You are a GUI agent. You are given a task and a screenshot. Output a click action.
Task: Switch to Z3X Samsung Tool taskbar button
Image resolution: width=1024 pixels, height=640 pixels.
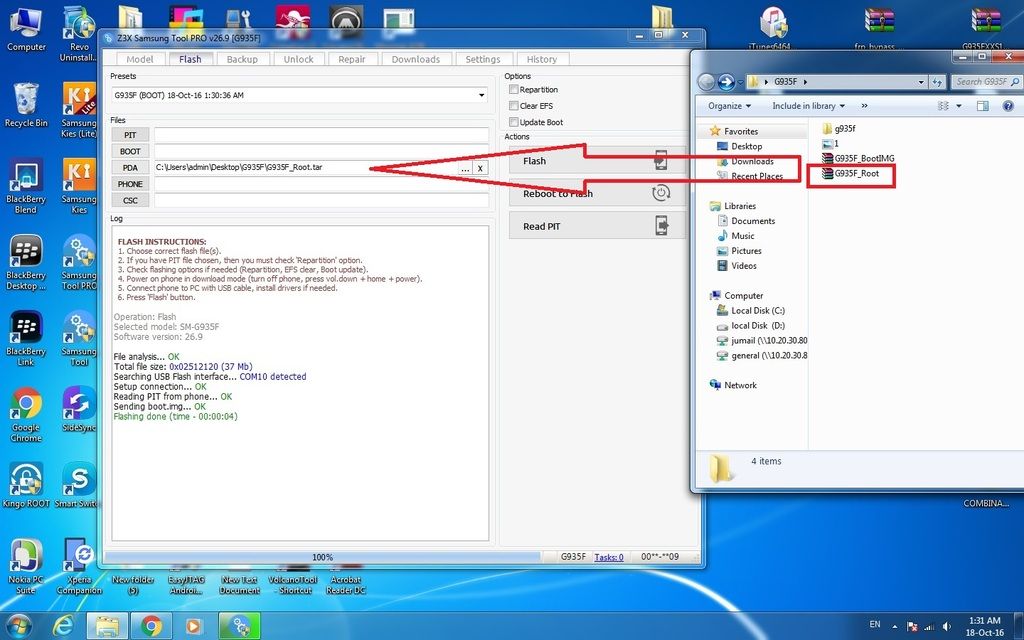[239, 626]
